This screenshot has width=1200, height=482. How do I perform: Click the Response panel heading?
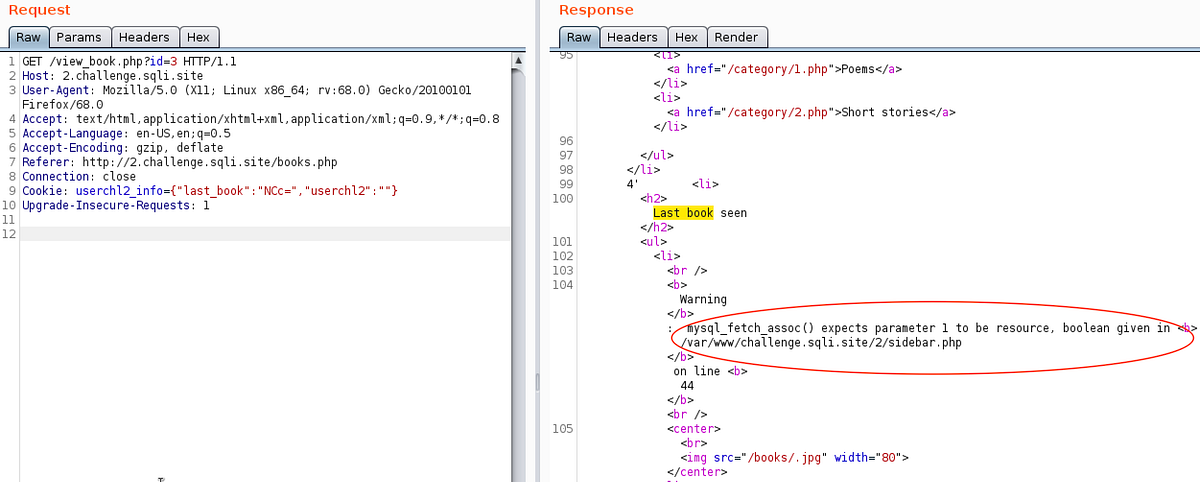click(x=596, y=10)
